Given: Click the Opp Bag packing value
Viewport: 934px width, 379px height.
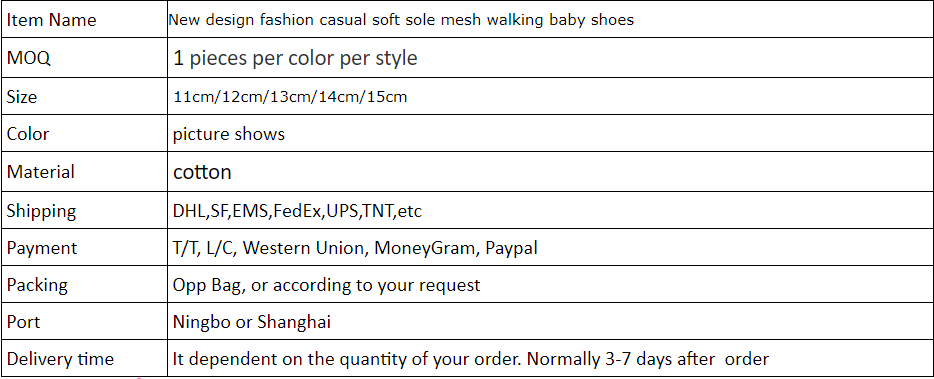Looking at the screenshot, I should pos(326,285).
